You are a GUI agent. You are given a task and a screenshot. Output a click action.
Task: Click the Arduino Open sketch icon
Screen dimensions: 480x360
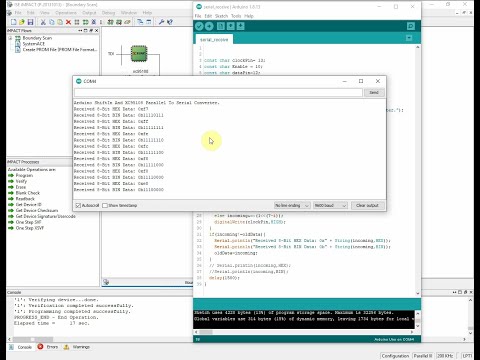click(230, 26)
